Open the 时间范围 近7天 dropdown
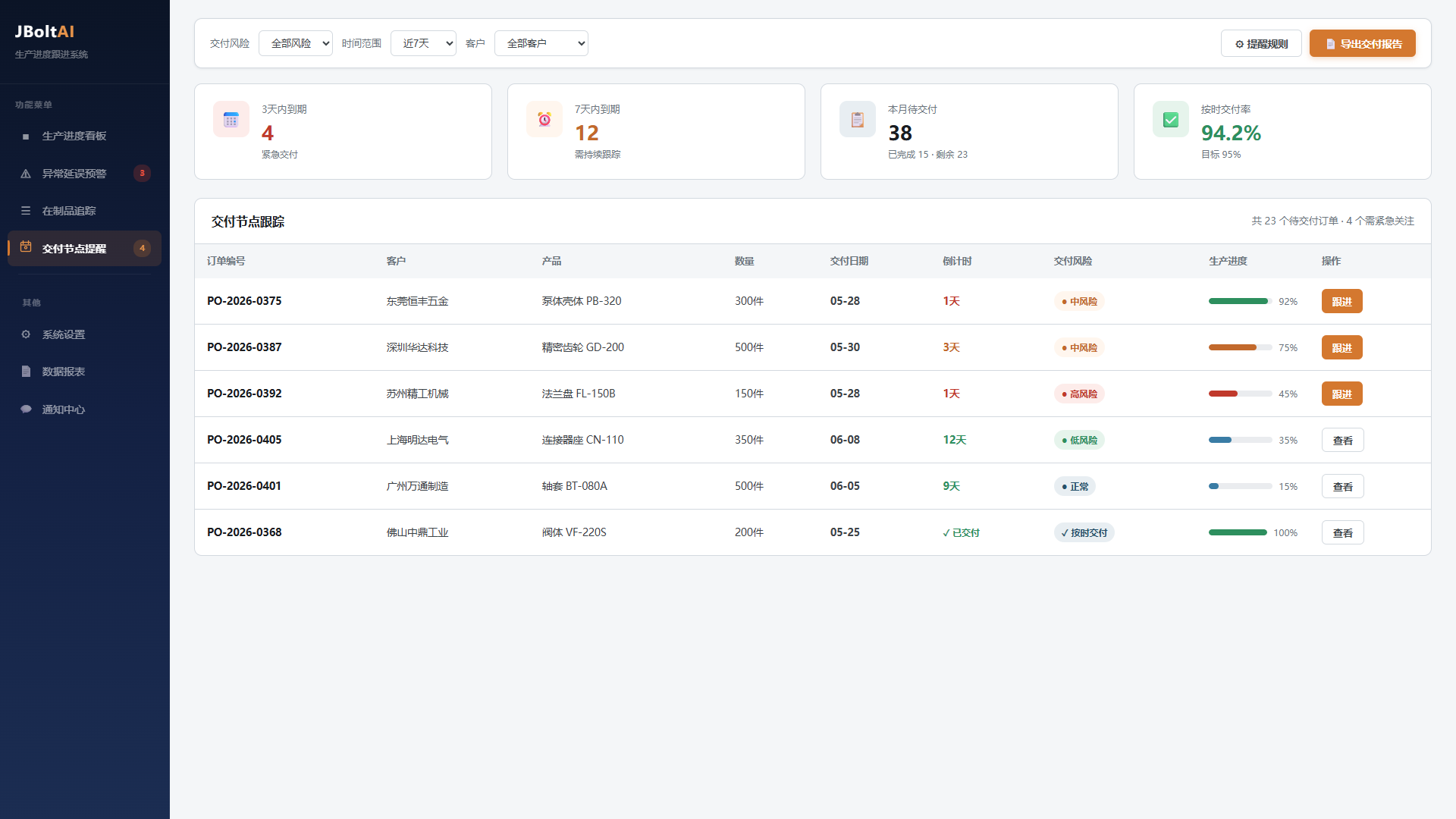 pos(423,43)
